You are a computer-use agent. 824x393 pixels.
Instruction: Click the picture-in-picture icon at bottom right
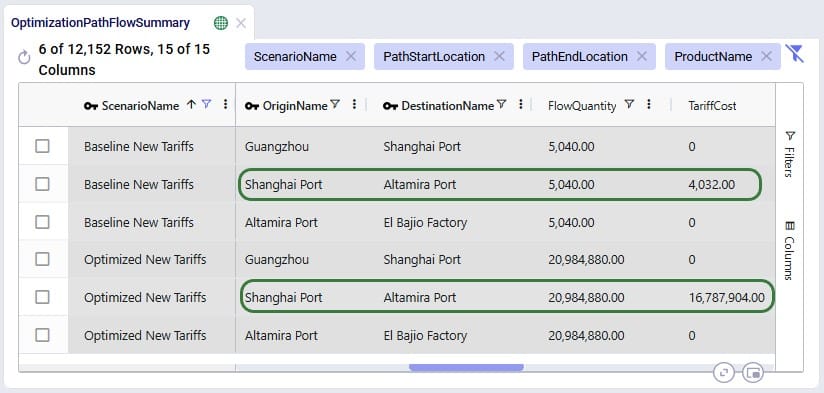point(753,373)
